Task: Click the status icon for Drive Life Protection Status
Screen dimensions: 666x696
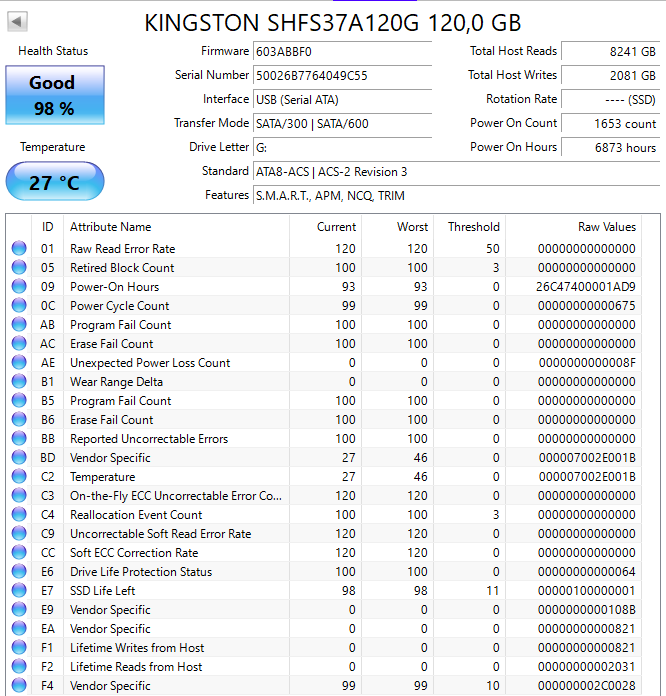Action: 19,572
